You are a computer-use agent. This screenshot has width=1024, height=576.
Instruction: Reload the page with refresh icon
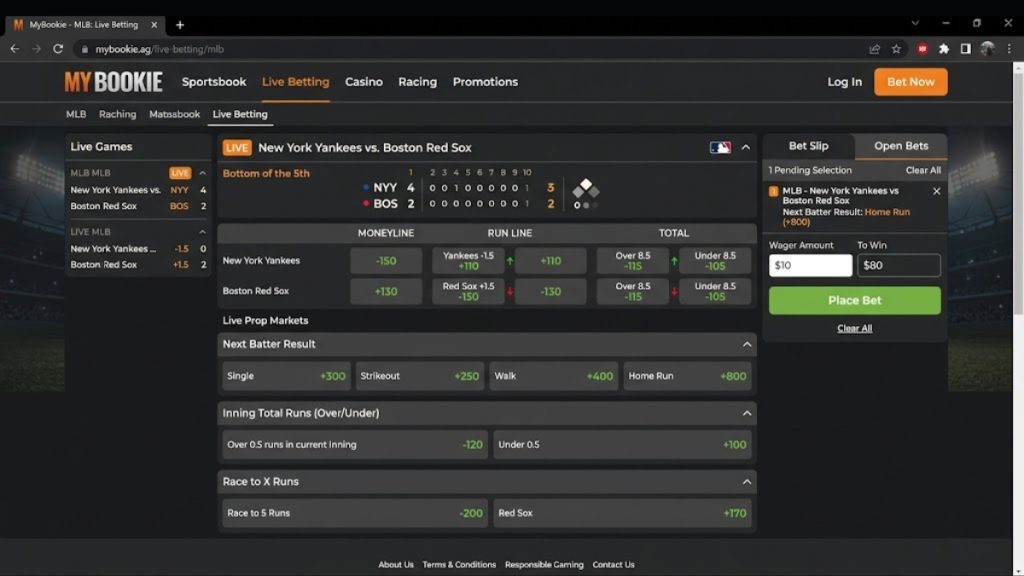pyautogui.click(x=58, y=49)
